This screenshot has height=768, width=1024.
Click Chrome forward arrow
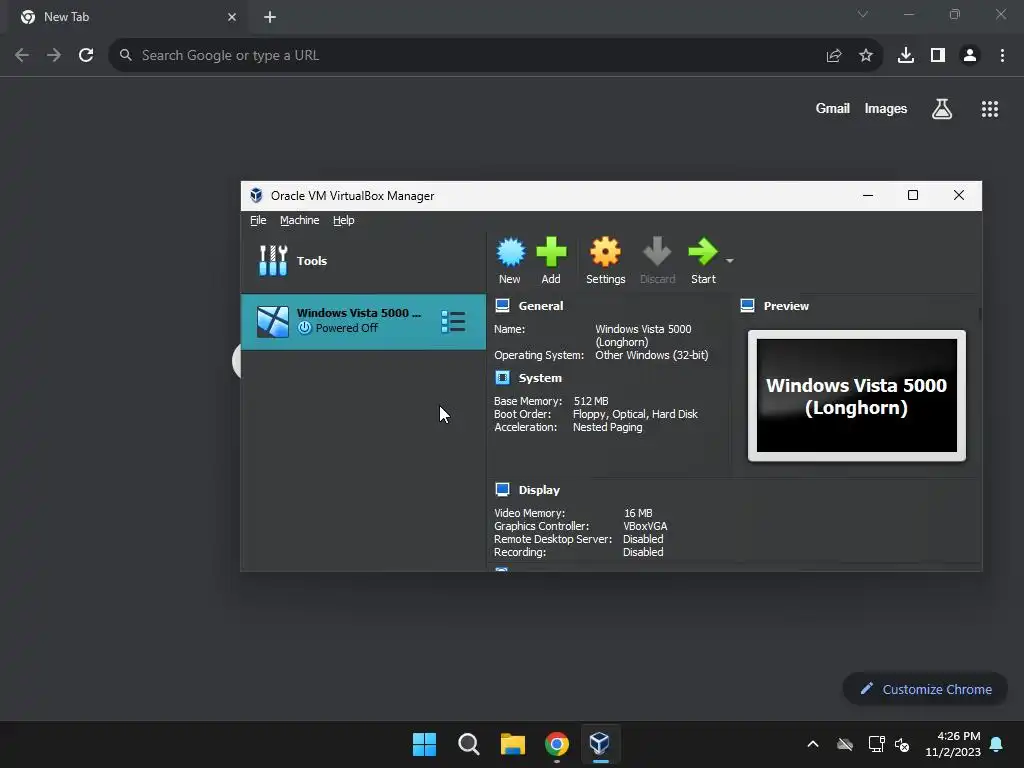pos(54,55)
